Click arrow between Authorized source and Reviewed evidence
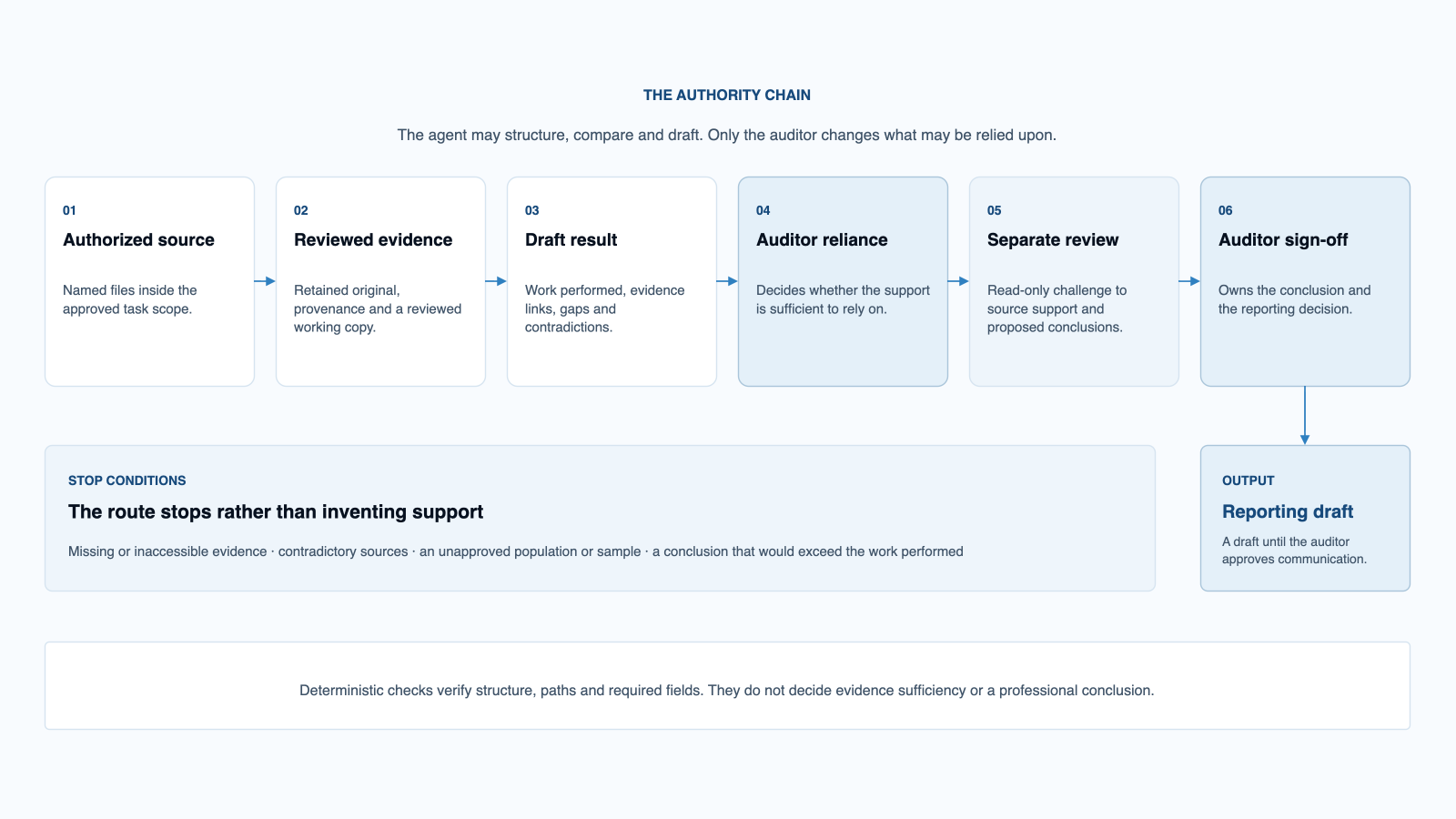This screenshot has width=1456, height=819. [265, 281]
